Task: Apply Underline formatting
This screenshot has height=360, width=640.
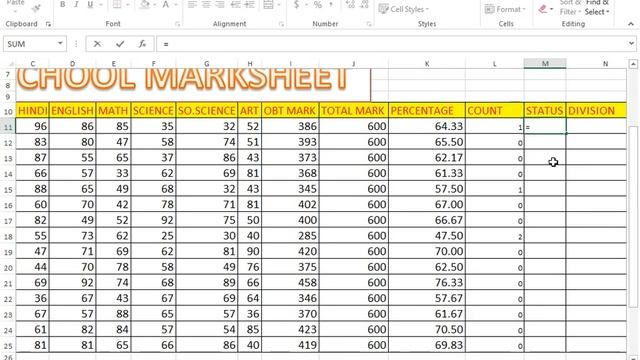Action: pos(90,4)
